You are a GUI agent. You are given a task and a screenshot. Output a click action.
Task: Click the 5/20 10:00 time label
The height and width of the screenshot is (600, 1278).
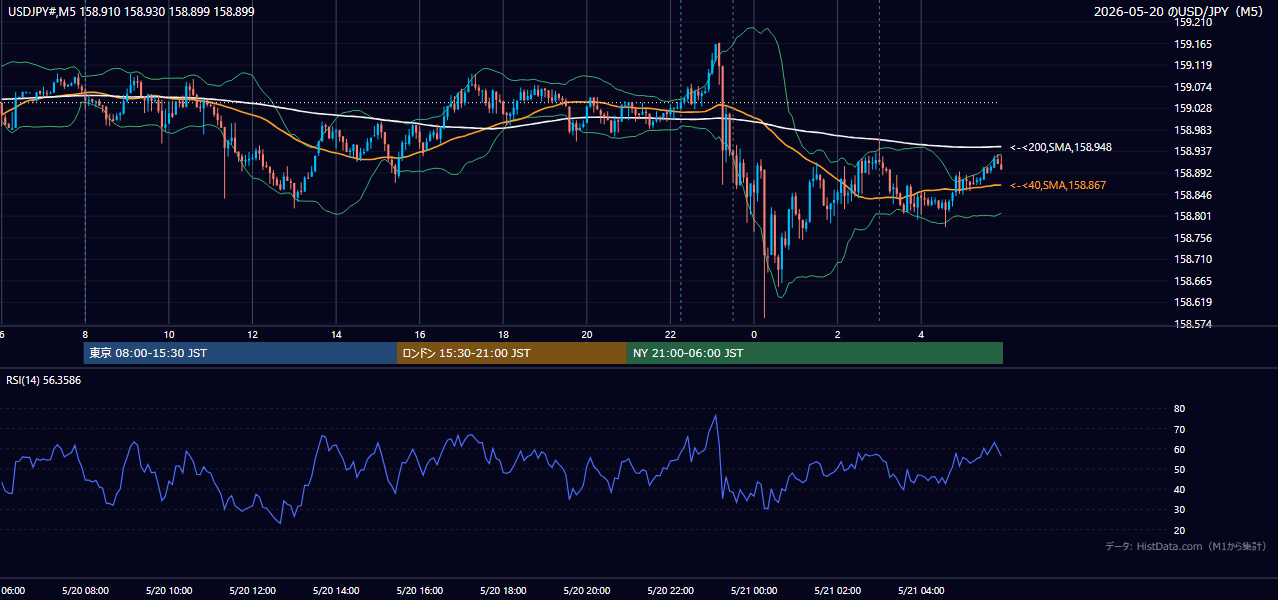coord(168,591)
